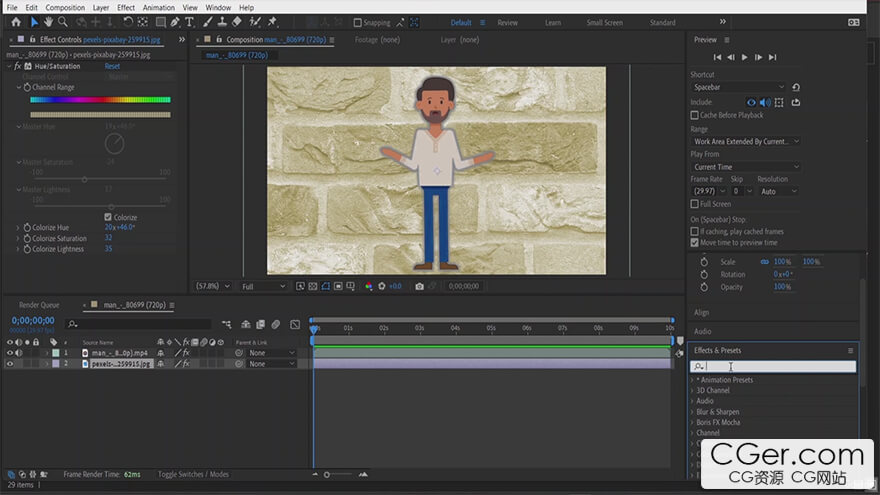Uncheck the Colorize checkbox
This screenshot has width=880, height=495.
[108, 217]
